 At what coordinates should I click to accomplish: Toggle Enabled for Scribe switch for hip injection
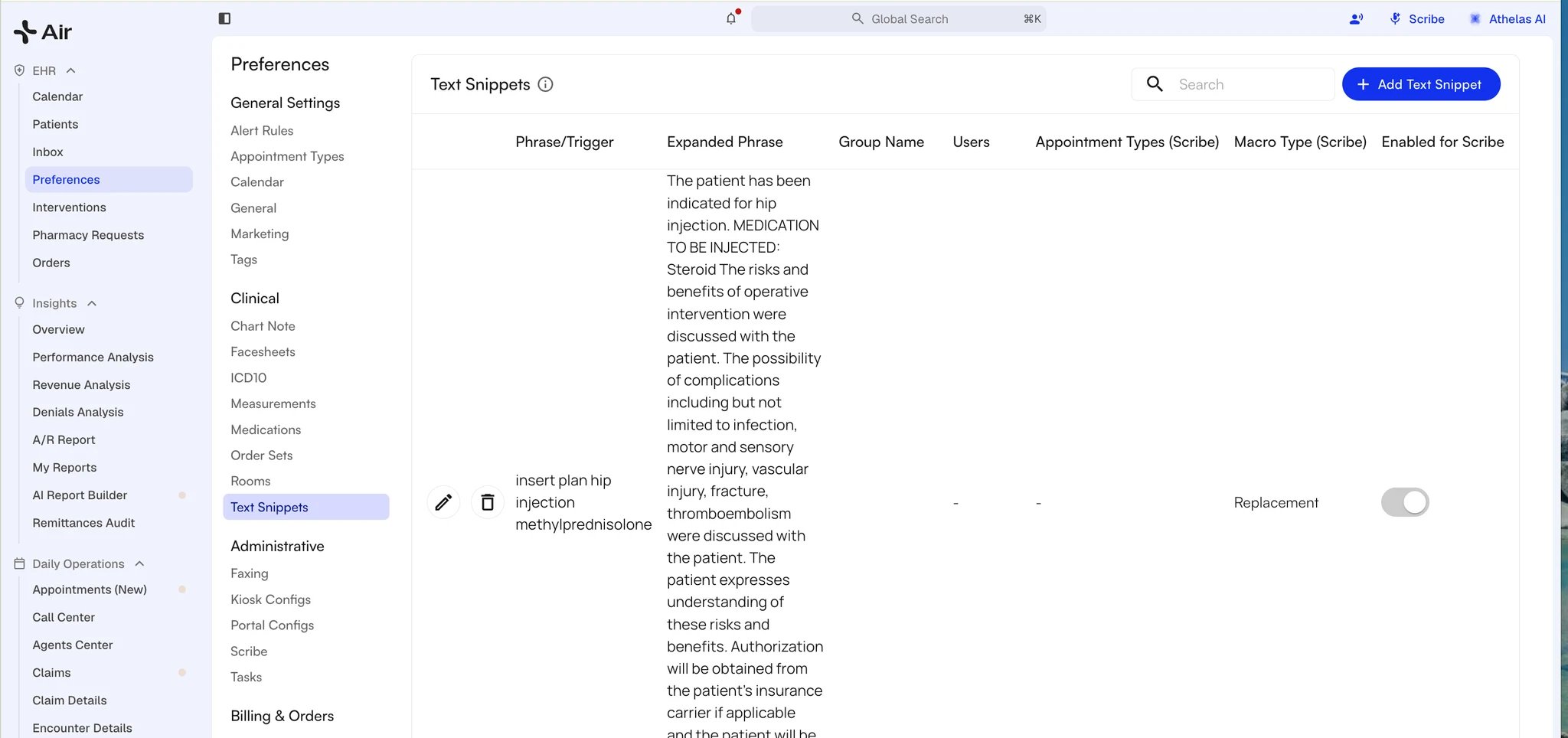[1405, 502]
